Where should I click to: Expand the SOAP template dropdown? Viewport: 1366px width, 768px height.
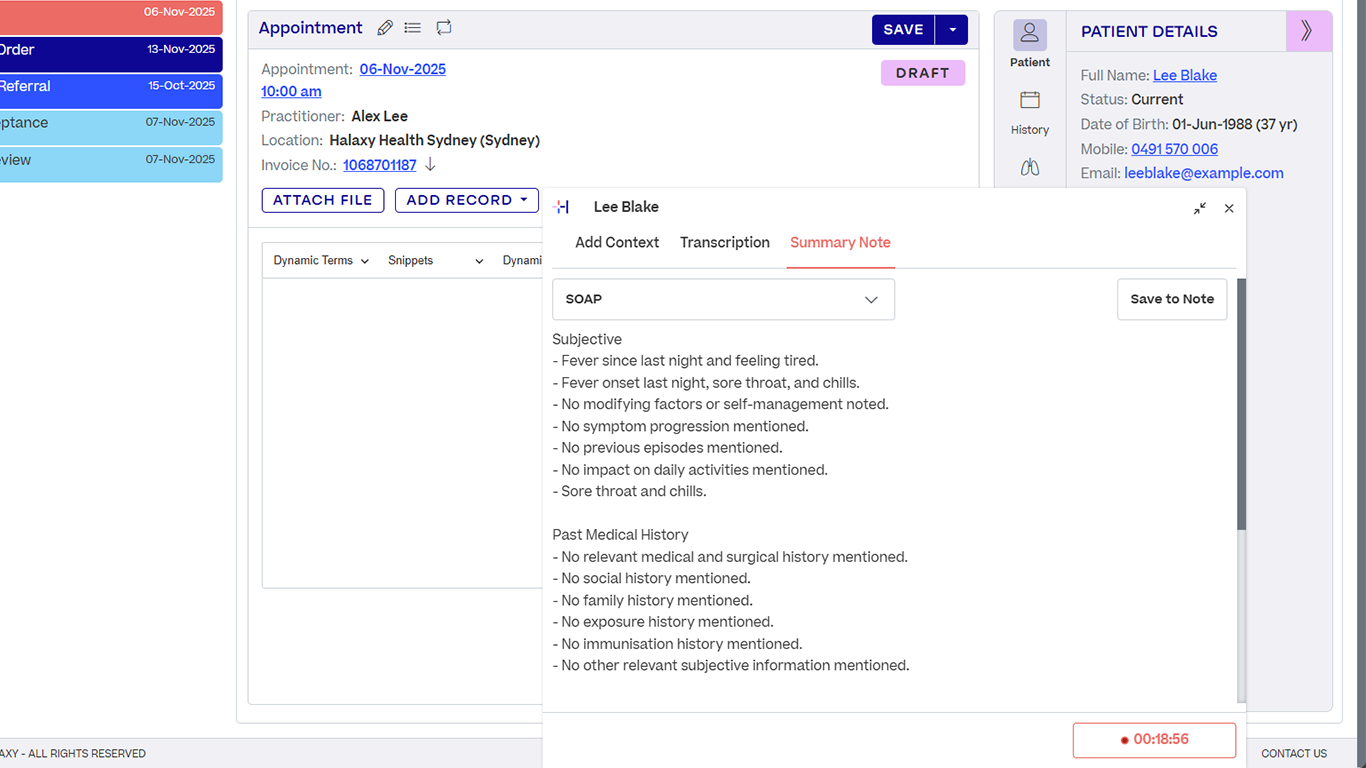[x=723, y=299]
